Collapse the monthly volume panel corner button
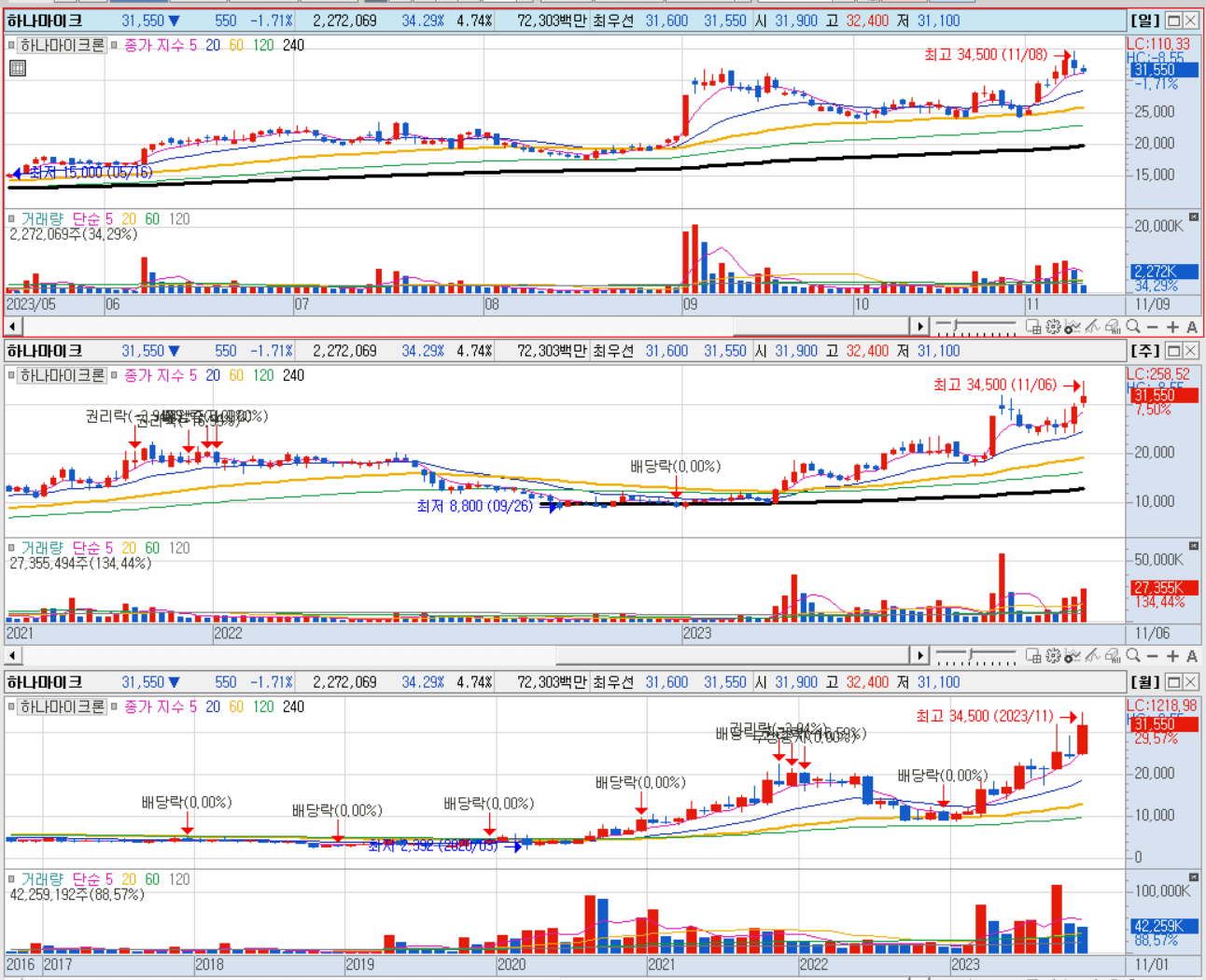 [x=1193, y=877]
